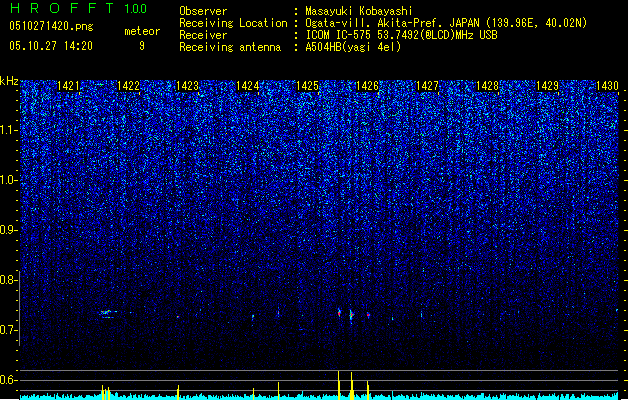Click the 0.7 kHz frequency label
The image size is (629, 400).
8,330
